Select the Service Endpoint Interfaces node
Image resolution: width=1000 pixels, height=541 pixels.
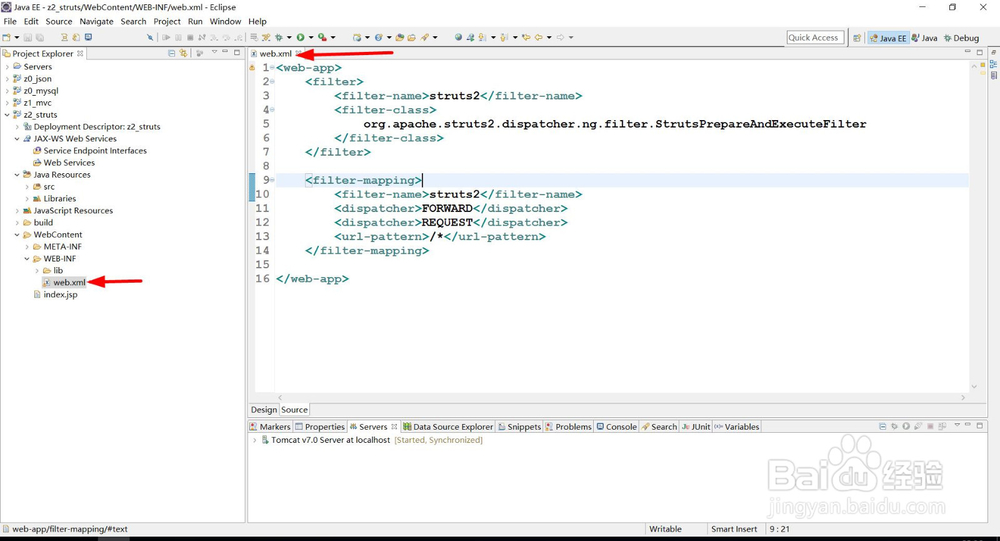point(95,151)
